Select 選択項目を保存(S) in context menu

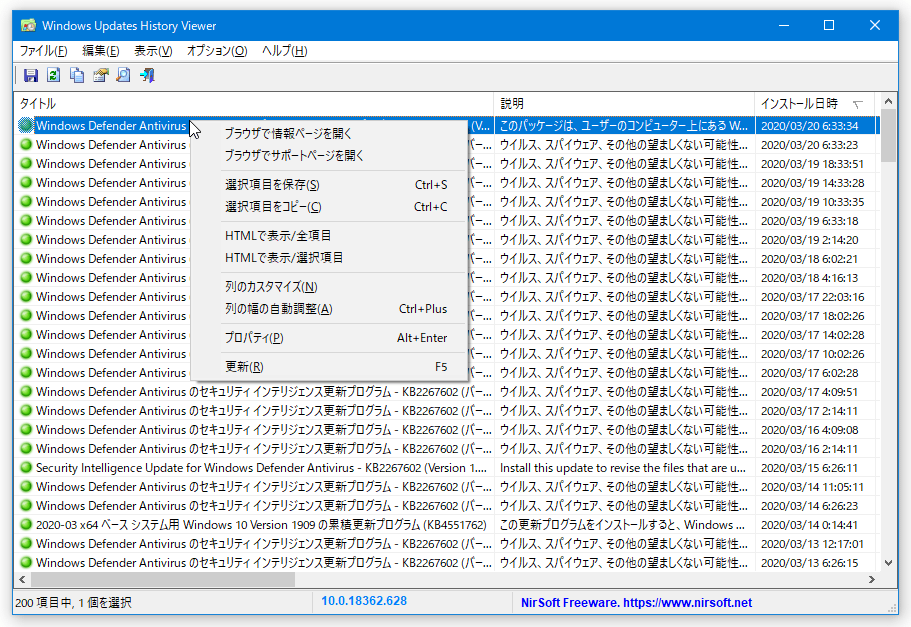[329, 185]
